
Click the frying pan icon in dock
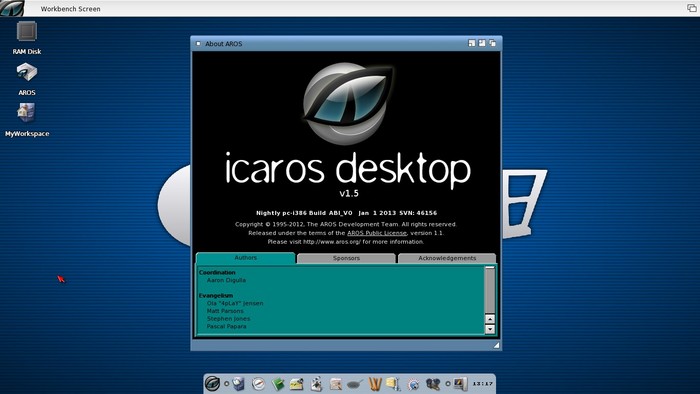(x=355, y=384)
